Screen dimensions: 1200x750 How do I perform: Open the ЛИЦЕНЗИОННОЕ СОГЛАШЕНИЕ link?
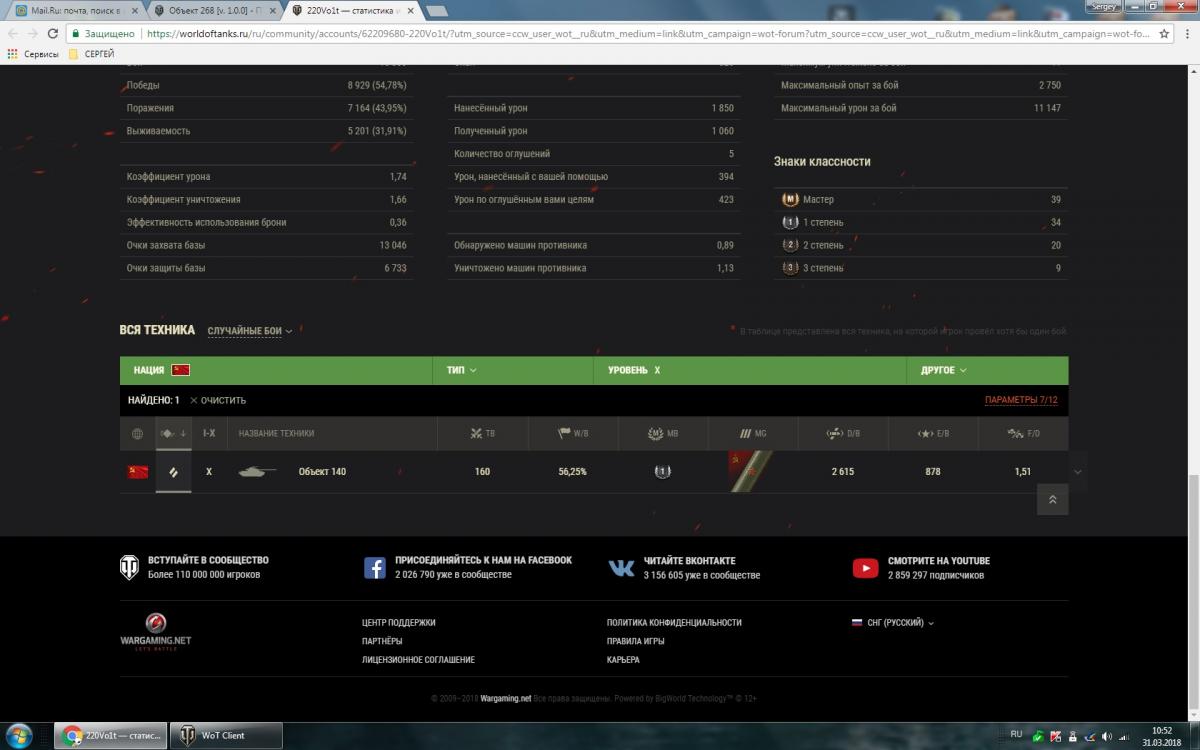pyautogui.click(x=418, y=660)
